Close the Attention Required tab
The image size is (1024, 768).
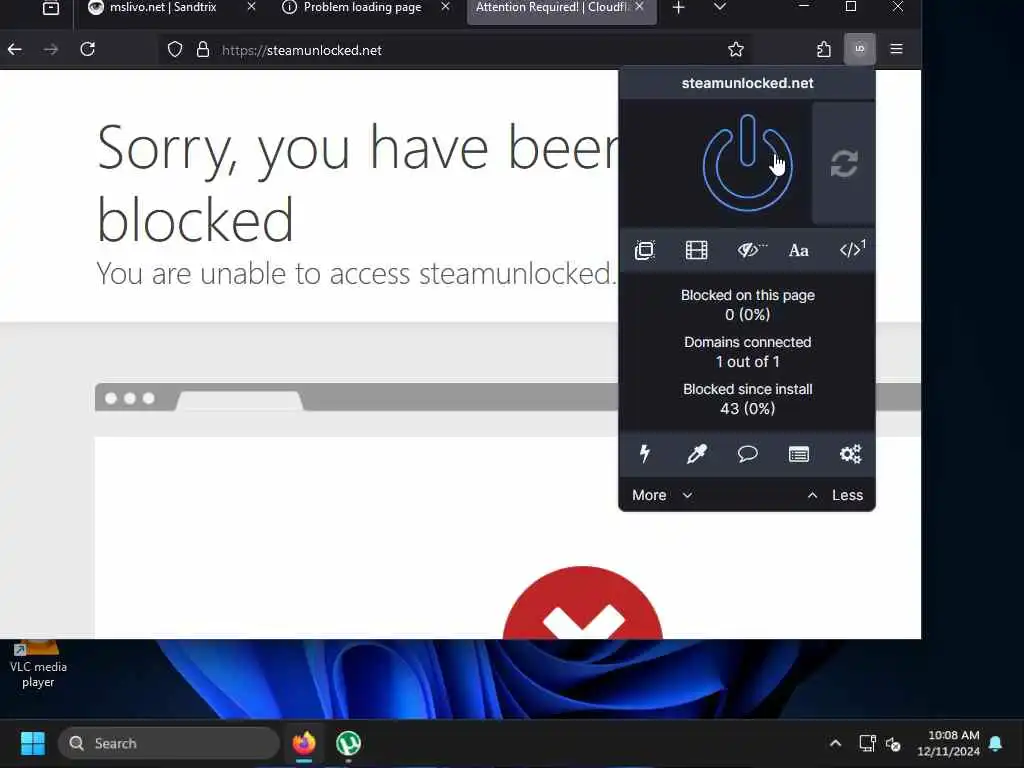[639, 7]
